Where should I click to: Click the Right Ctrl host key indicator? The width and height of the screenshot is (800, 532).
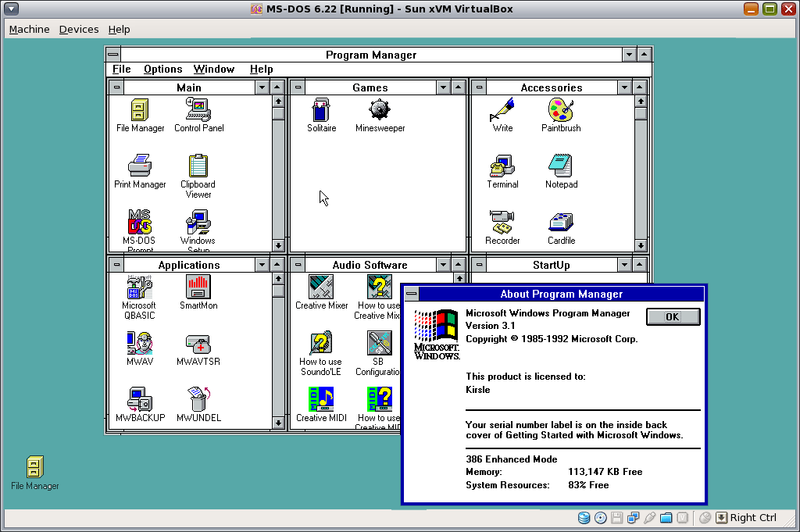pyautogui.click(x=746, y=518)
